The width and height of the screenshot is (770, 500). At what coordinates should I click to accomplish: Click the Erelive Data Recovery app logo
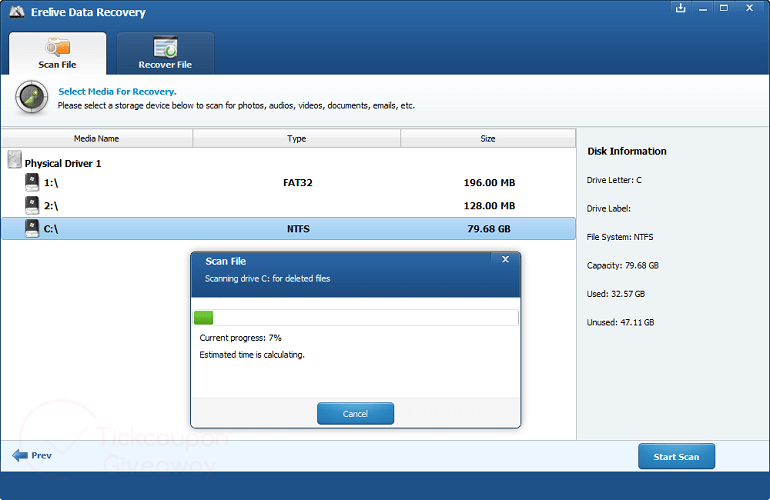pos(17,12)
